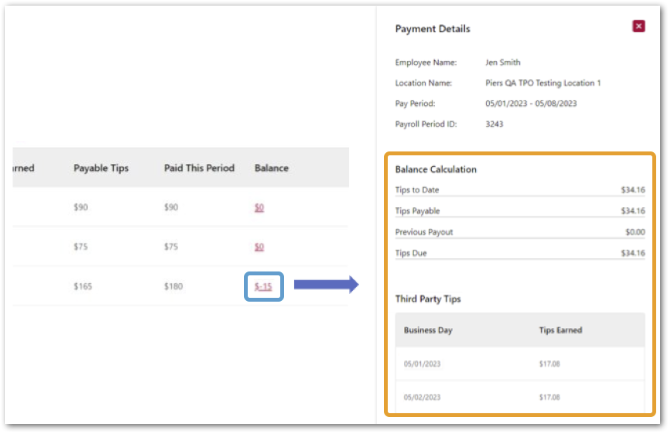Click the employee name Jen Smith
Screen dimensions: 669x433
(x=505, y=62)
